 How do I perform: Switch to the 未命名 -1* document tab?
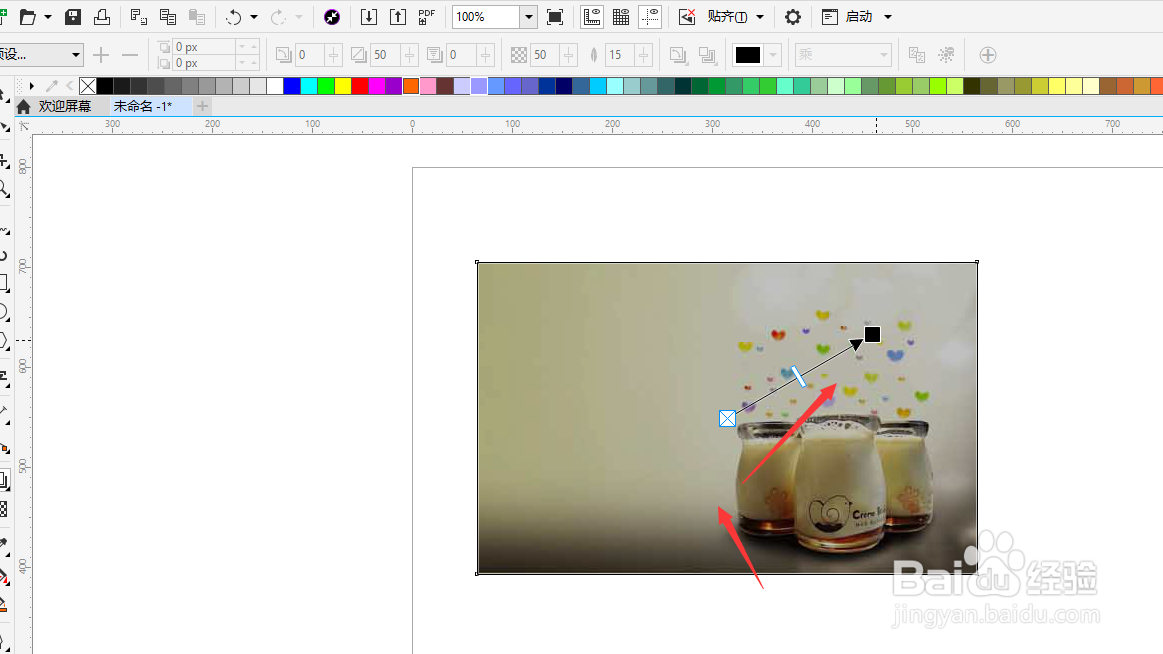pos(143,106)
